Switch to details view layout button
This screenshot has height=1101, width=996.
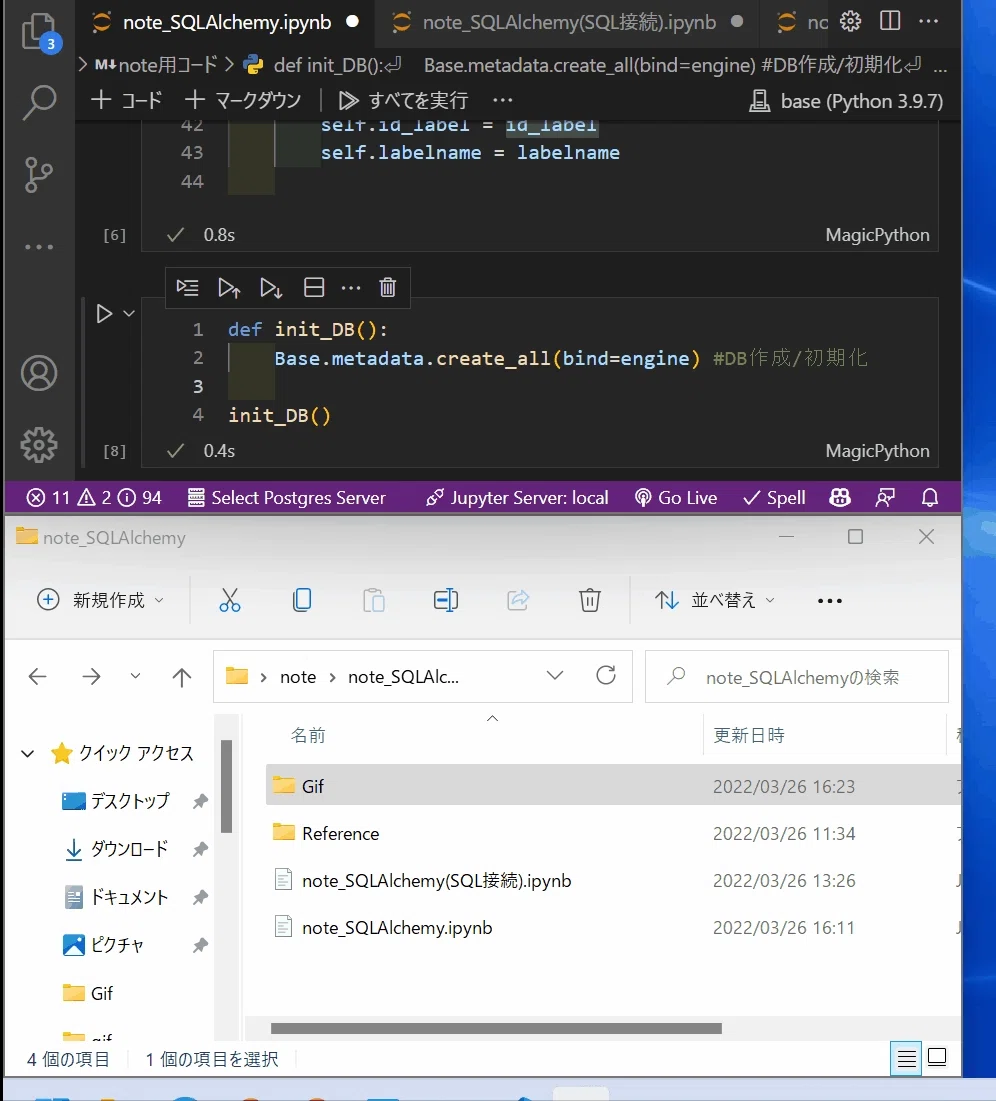tap(907, 1058)
